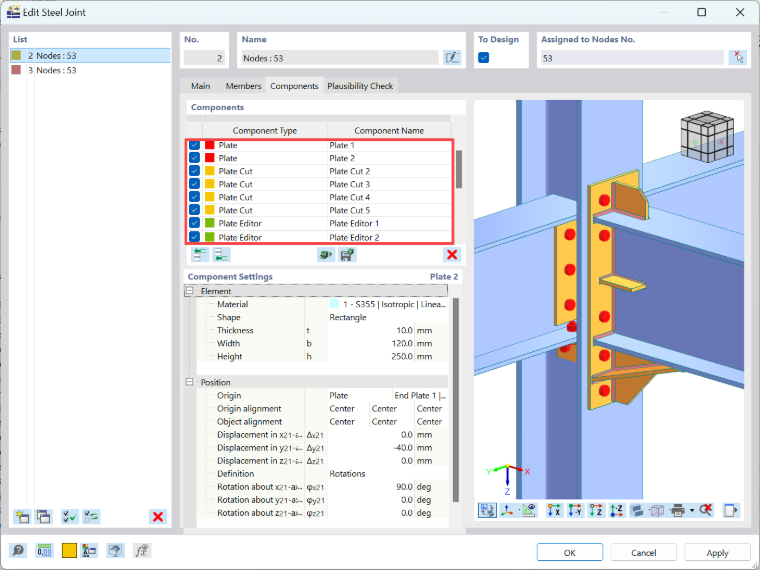
Task: Click the reset view red X icon in viewer
Action: (x=706, y=510)
